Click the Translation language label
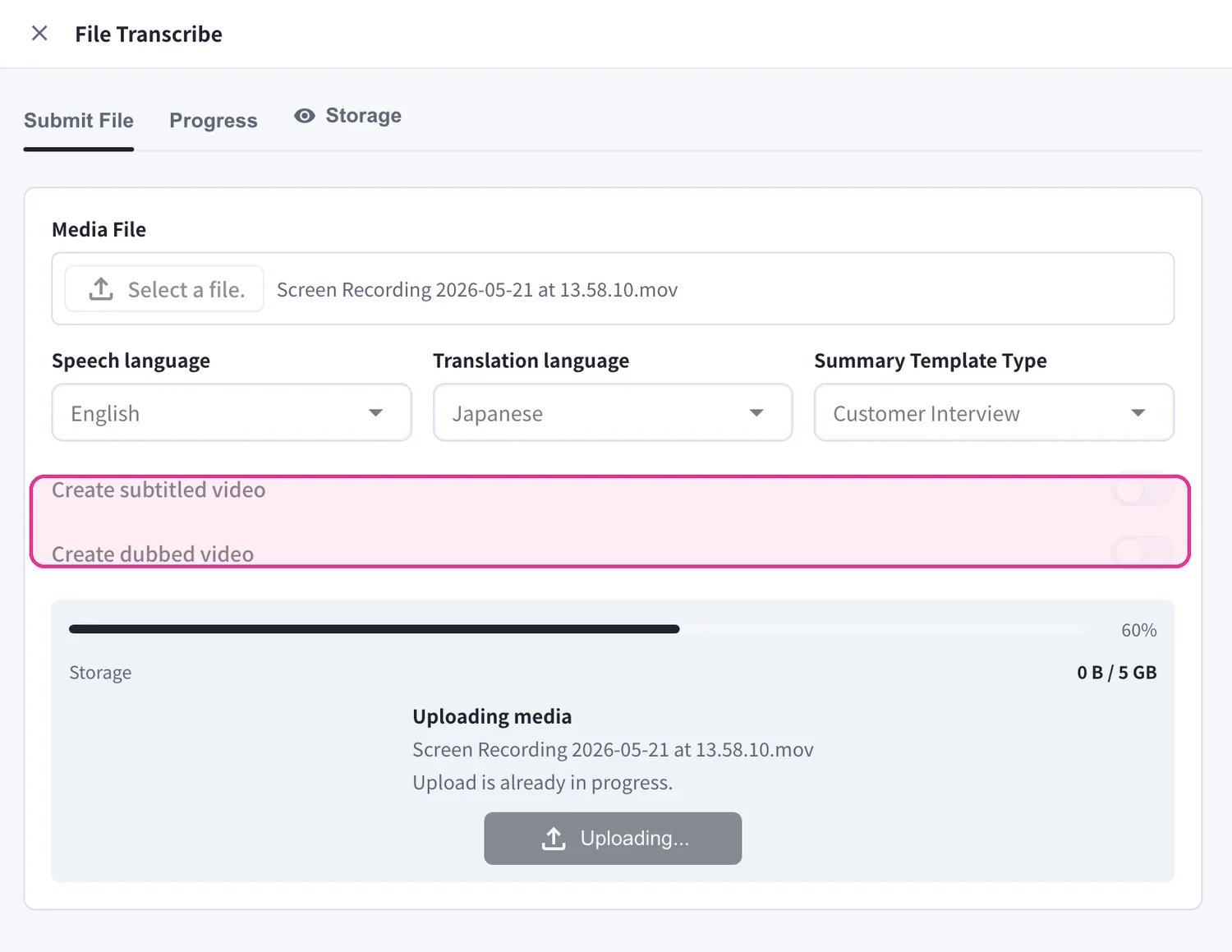The image size is (1232, 952). pyautogui.click(x=531, y=361)
